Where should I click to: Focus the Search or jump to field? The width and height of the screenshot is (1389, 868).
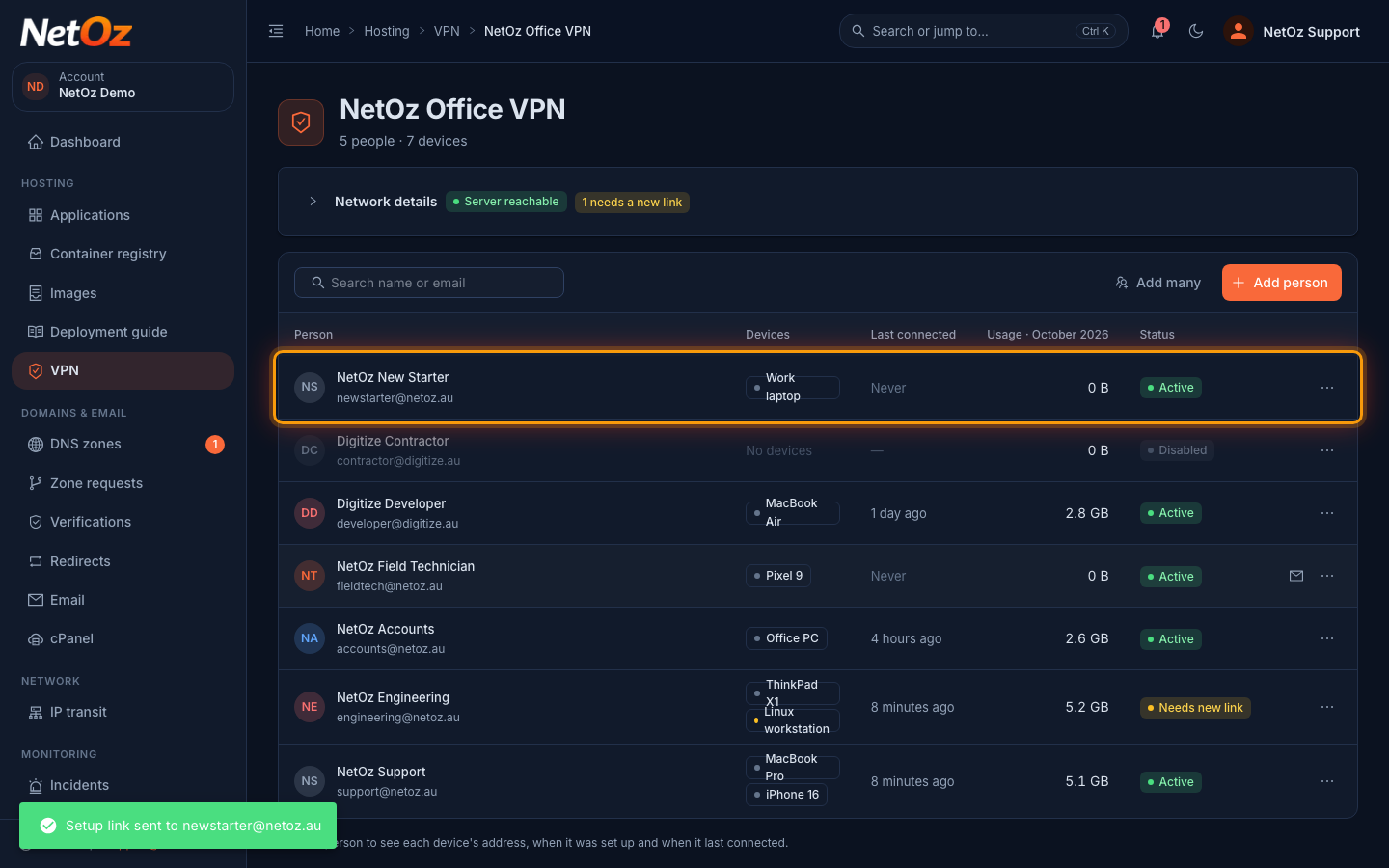click(984, 31)
